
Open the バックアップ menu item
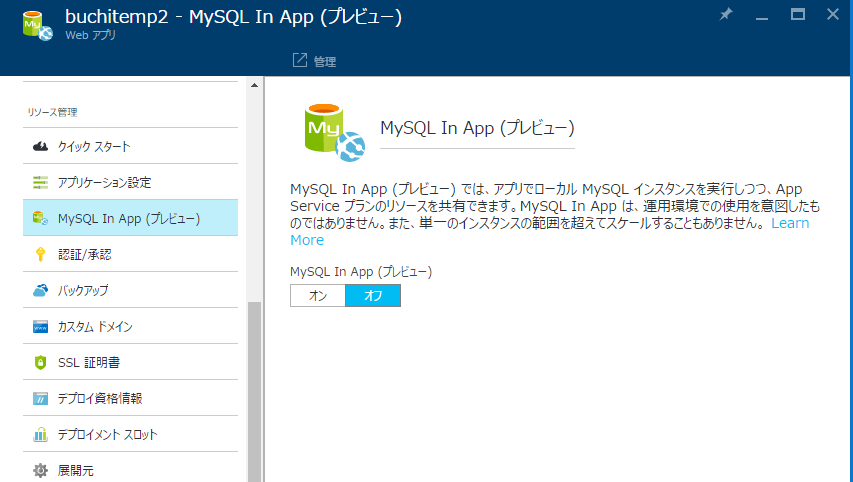(131, 290)
